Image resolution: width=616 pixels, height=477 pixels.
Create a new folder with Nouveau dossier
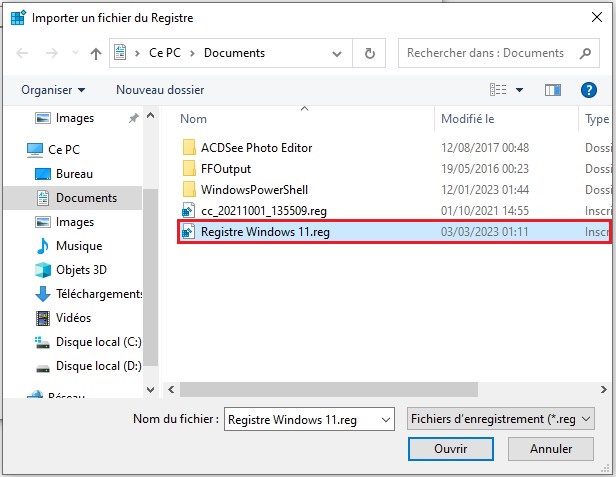160,90
